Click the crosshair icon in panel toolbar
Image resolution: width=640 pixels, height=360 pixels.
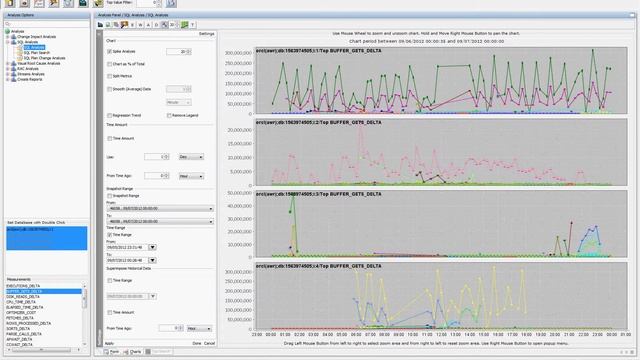164,25
